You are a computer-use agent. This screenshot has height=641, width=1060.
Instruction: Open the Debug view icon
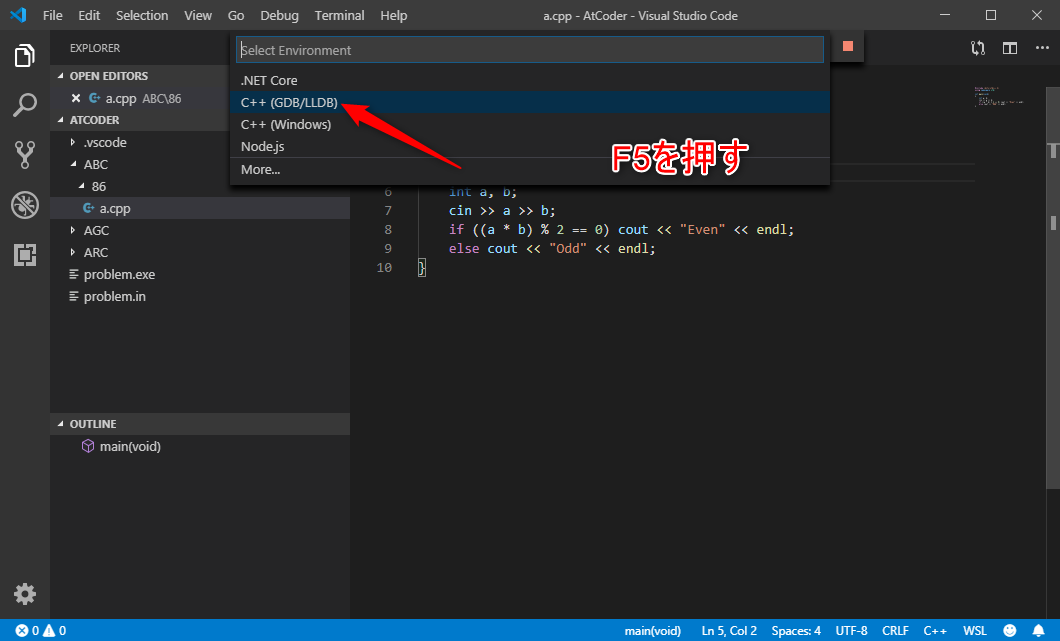coord(24,205)
